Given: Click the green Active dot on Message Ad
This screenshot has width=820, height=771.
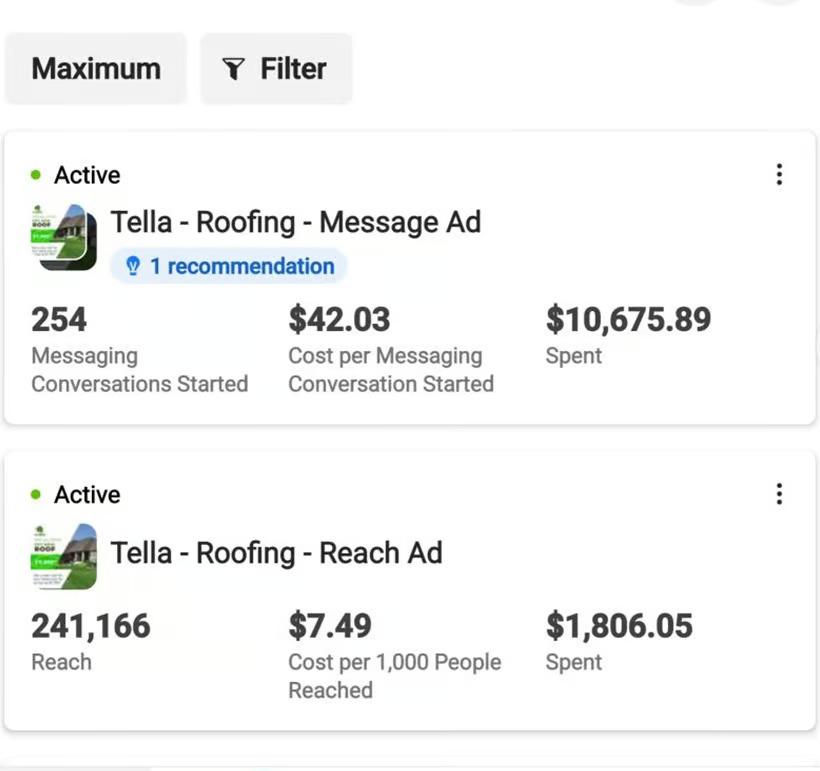Looking at the screenshot, I should pos(37,176).
